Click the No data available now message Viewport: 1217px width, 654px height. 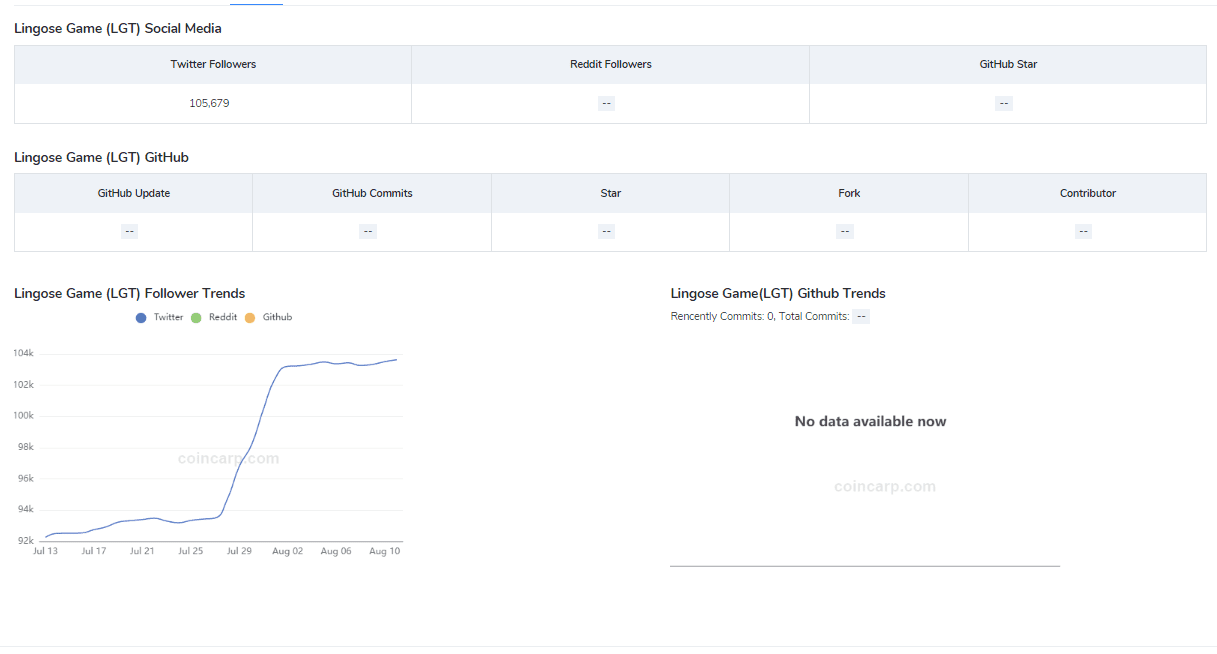click(870, 421)
